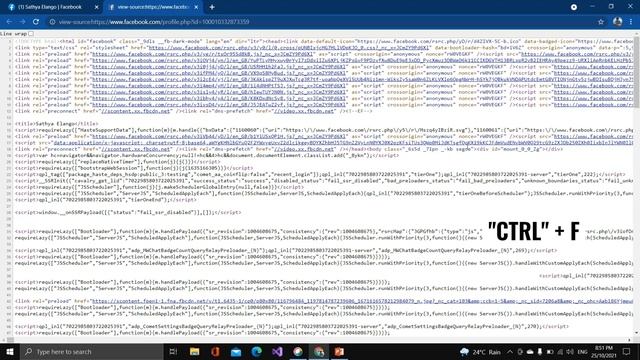This screenshot has width=640, height=360.
Task: Click the recording indicator icon in title bar
Action: click(x=574, y=7)
